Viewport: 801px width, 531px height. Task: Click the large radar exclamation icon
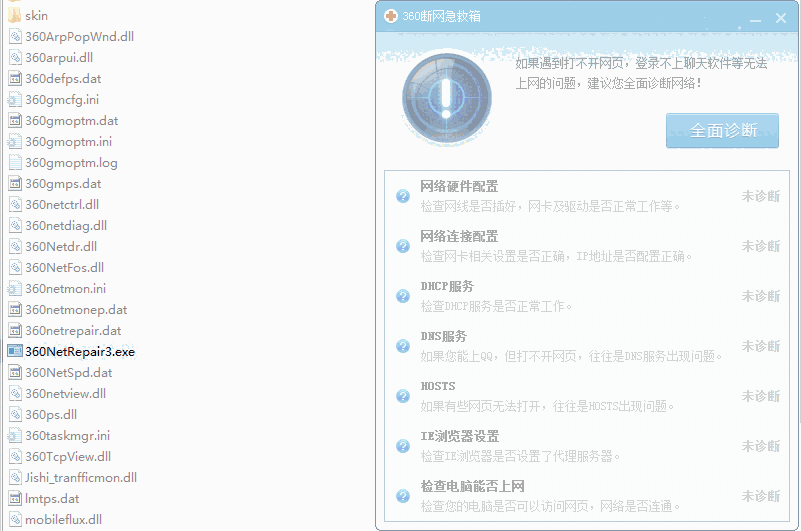[446, 98]
